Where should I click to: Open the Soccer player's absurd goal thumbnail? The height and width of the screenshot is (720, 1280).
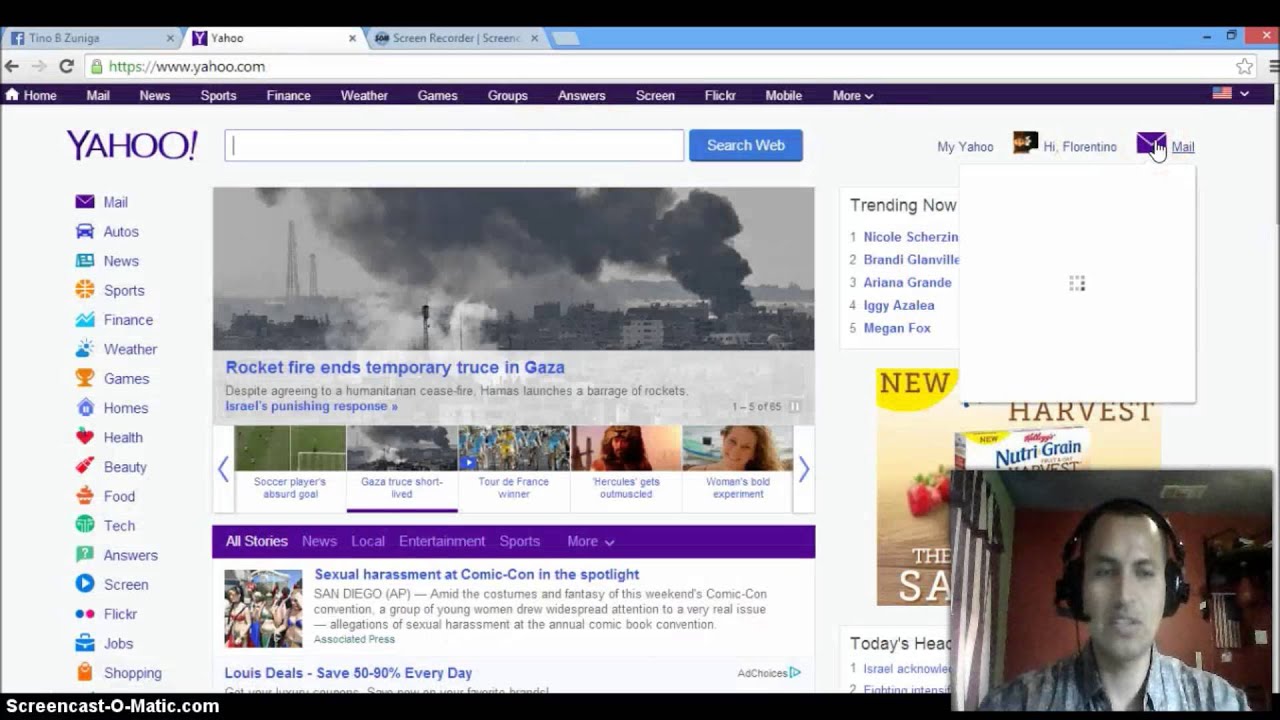coord(290,468)
